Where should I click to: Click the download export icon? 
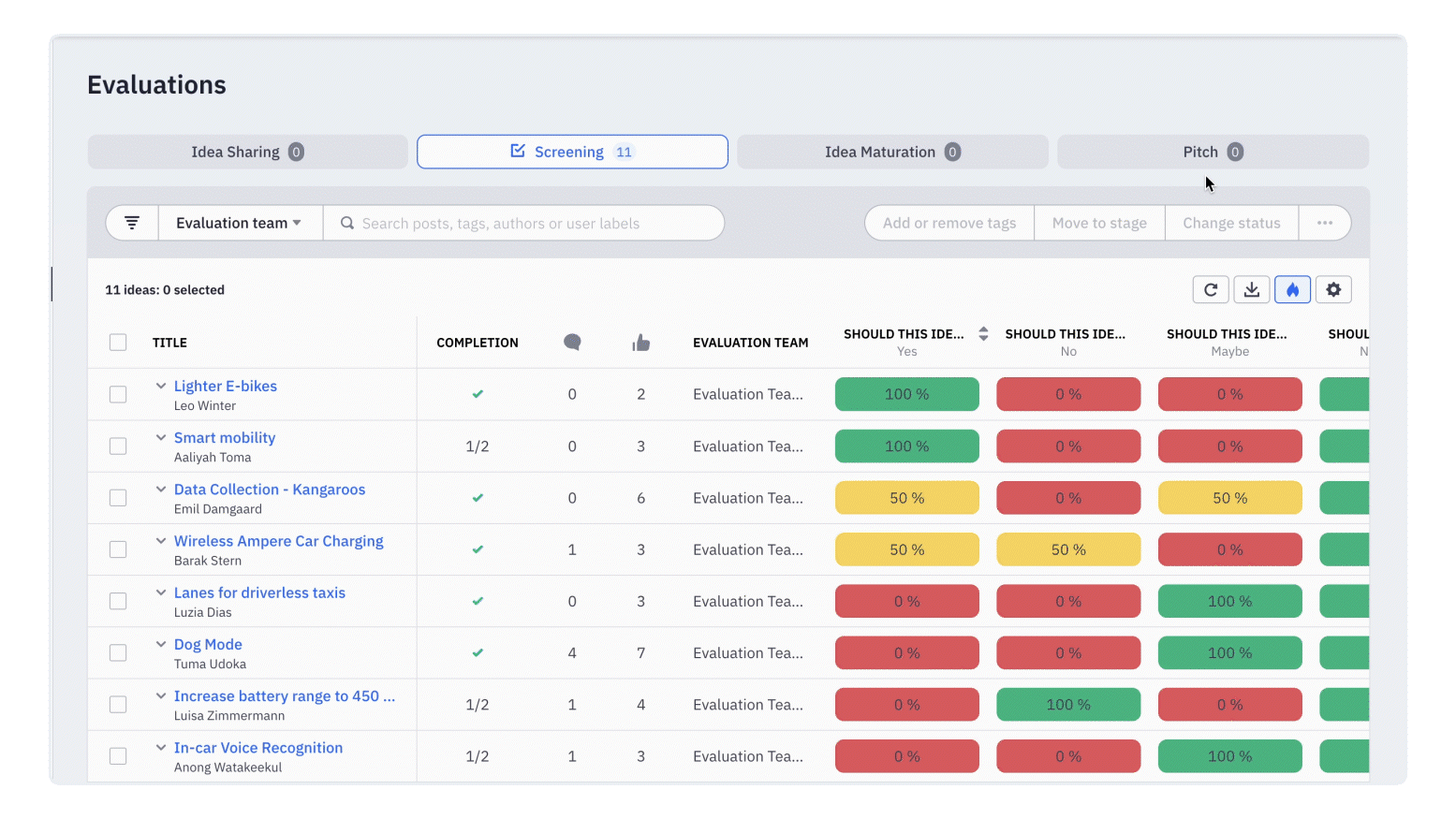click(1251, 290)
